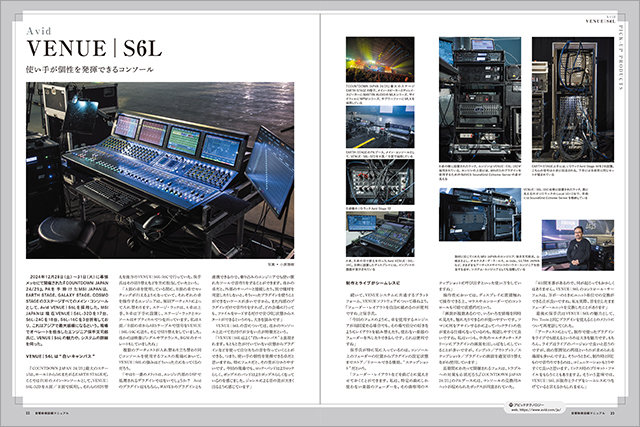Viewport: 640px width, 427px height.
Task: Open the rack rear panel photo with patched cables
Action: click(380, 182)
